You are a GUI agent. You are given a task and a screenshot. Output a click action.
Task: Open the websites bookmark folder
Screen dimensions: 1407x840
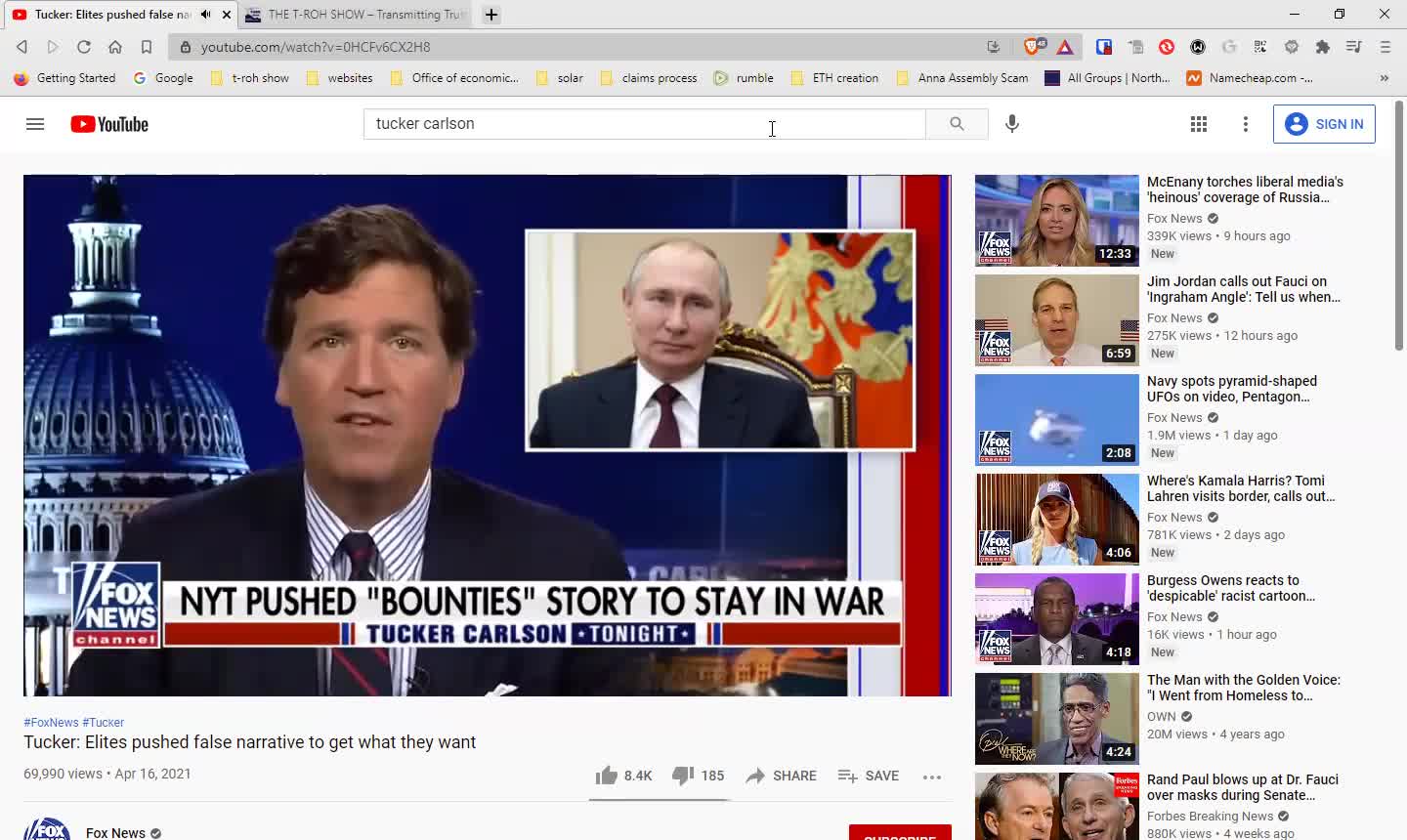pyautogui.click(x=339, y=78)
